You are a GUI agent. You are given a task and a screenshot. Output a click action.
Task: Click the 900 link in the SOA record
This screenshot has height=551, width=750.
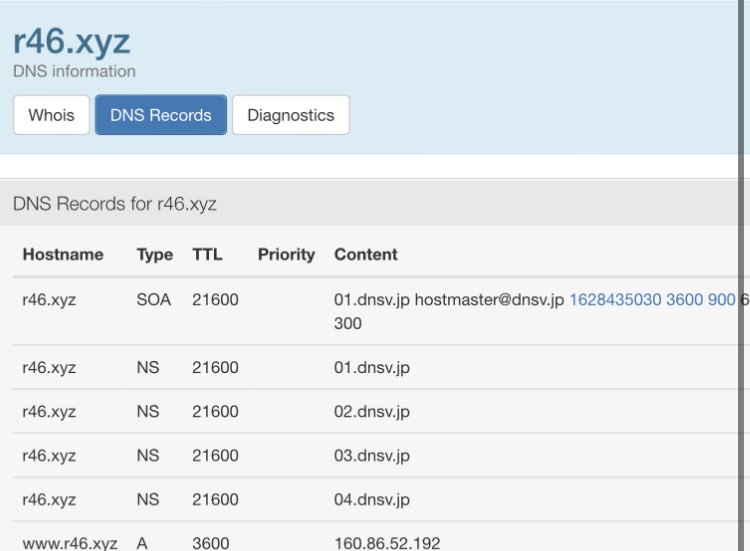pos(721,300)
